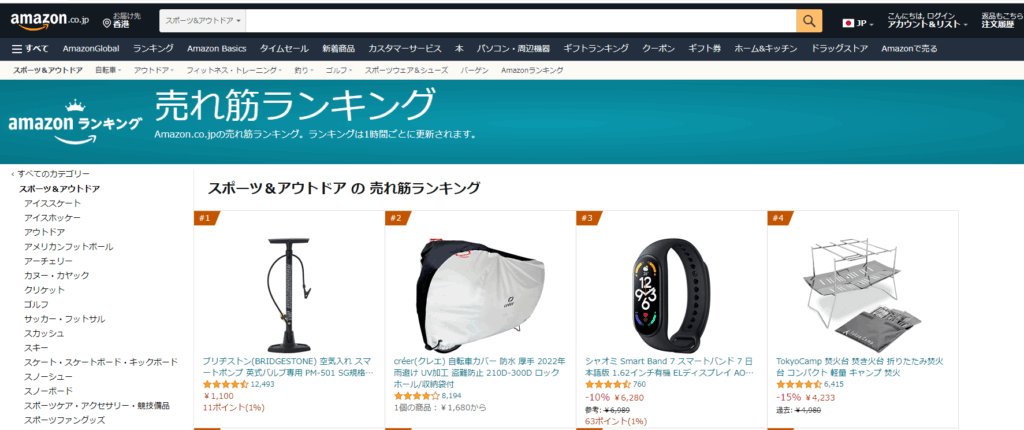Open the bicycle cover product image

[x=480, y=286]
